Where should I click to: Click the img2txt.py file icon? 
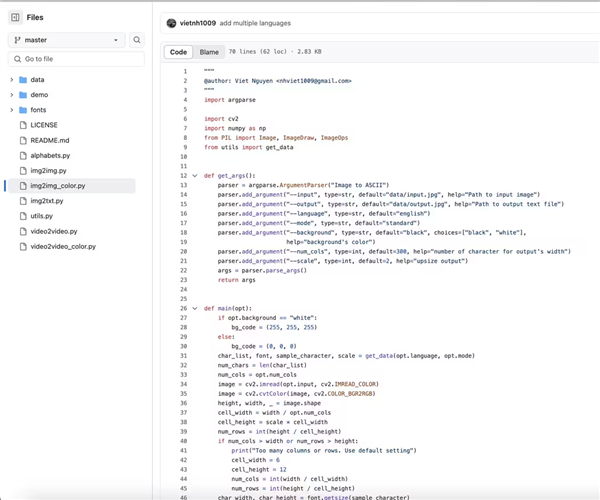coord(23,201)
